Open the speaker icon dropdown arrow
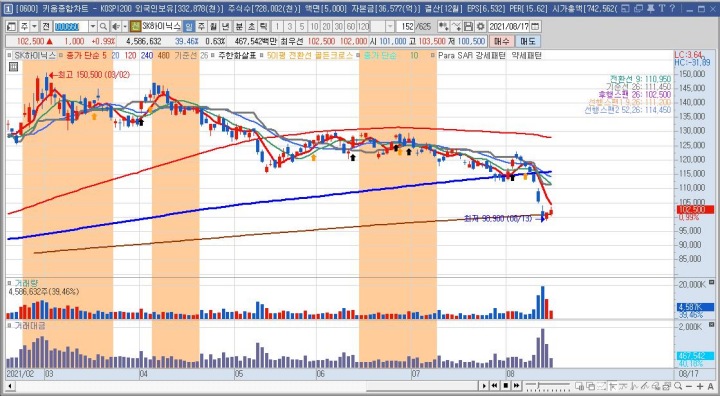This screenshot has height=396, width=720. tap(124, 27)
